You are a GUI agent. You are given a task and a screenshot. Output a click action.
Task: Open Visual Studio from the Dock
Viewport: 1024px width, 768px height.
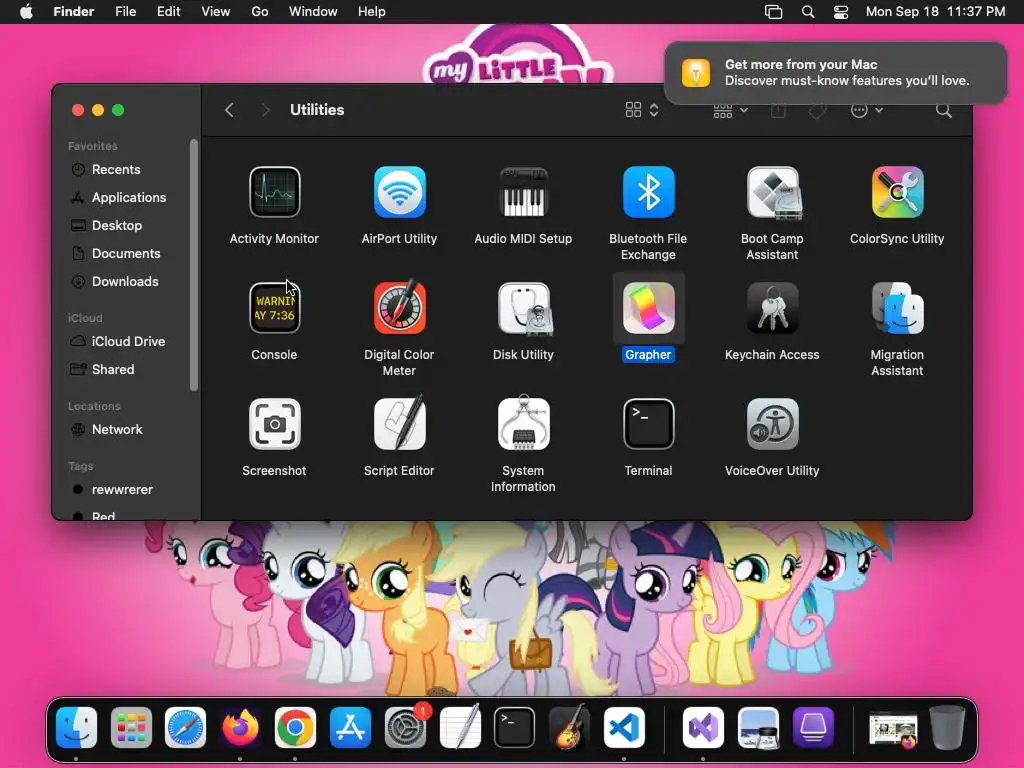click(x=703, y=727)
